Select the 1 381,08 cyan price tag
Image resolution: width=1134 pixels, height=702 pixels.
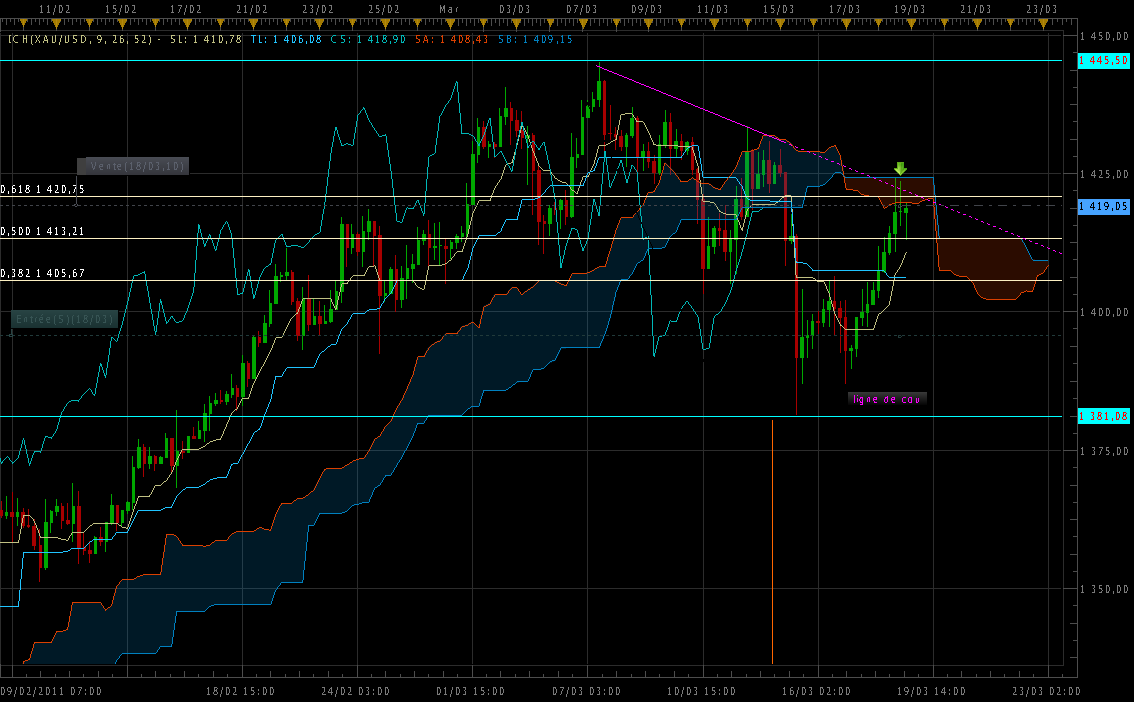click(x=1103, y=416)
